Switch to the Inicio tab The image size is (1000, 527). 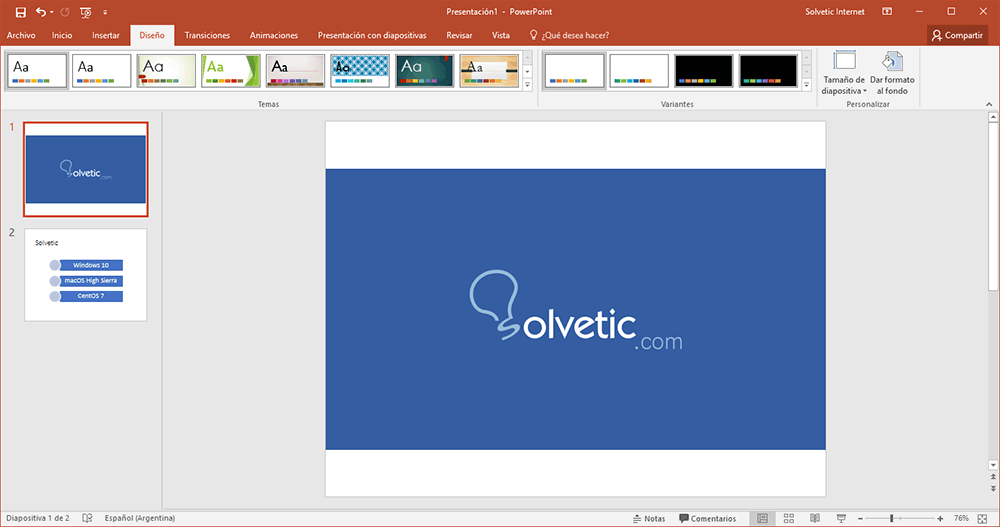(x=62, y=35)
